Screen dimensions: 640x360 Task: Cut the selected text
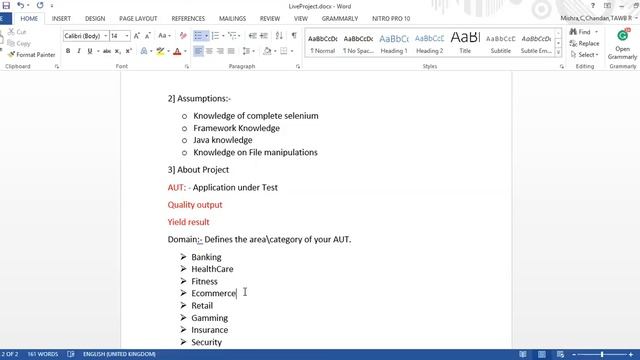point(17,32)
